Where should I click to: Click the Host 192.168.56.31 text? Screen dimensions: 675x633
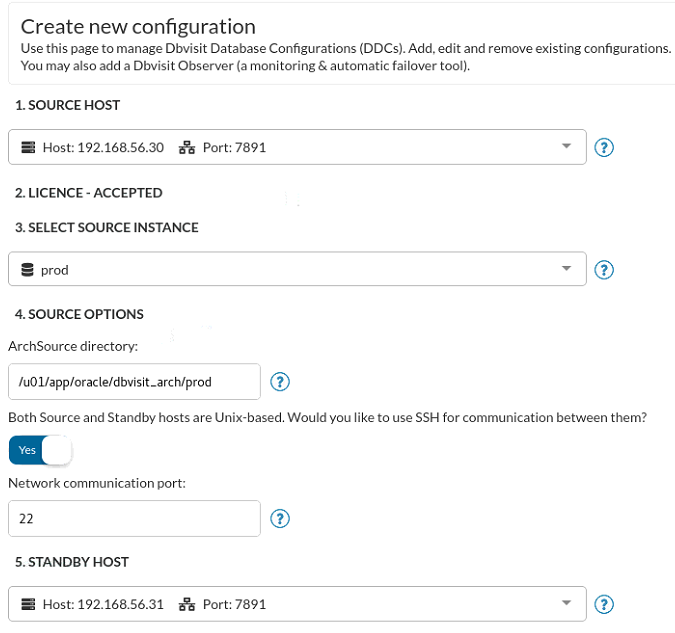click(x=103, y=605)
